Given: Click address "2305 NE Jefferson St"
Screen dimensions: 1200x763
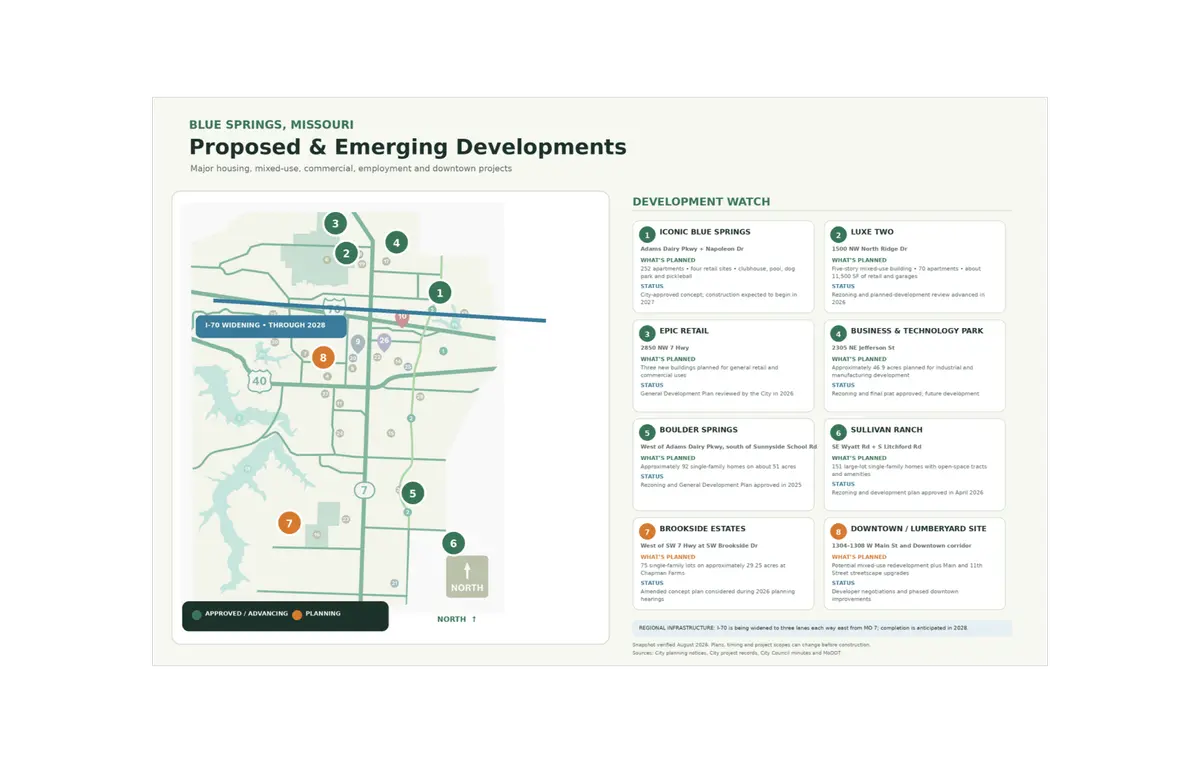Looking at the screenshot, I should (863, 348).
